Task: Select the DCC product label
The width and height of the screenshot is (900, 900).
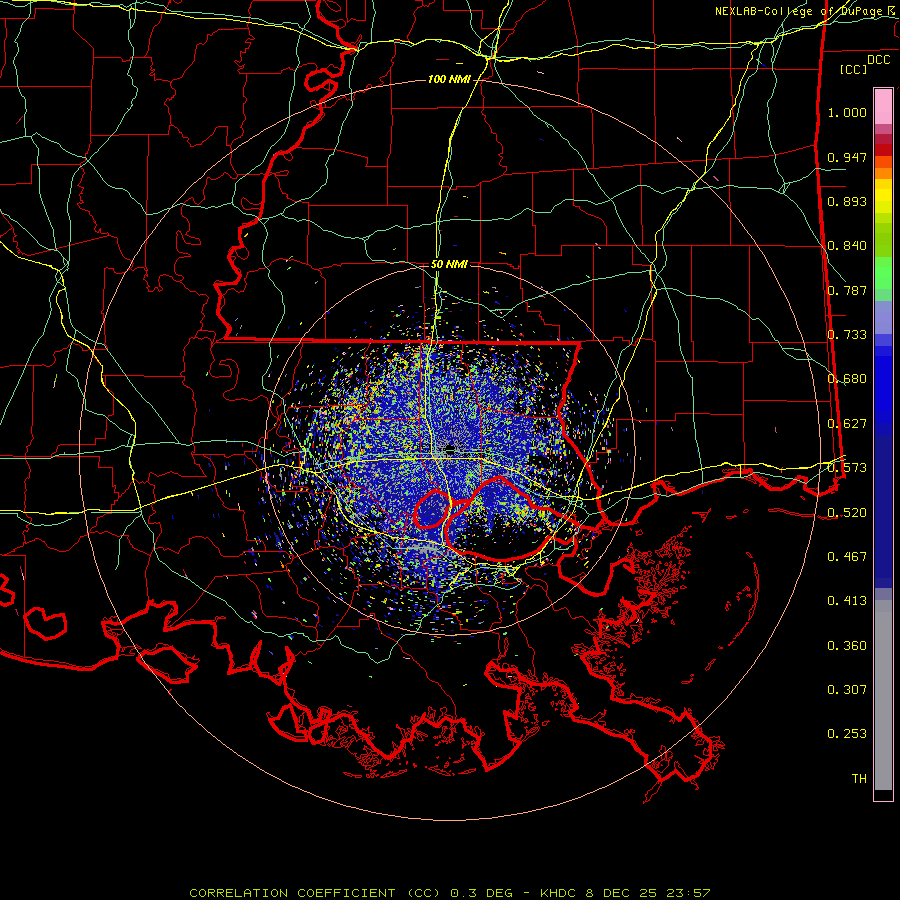Action: 879,60
